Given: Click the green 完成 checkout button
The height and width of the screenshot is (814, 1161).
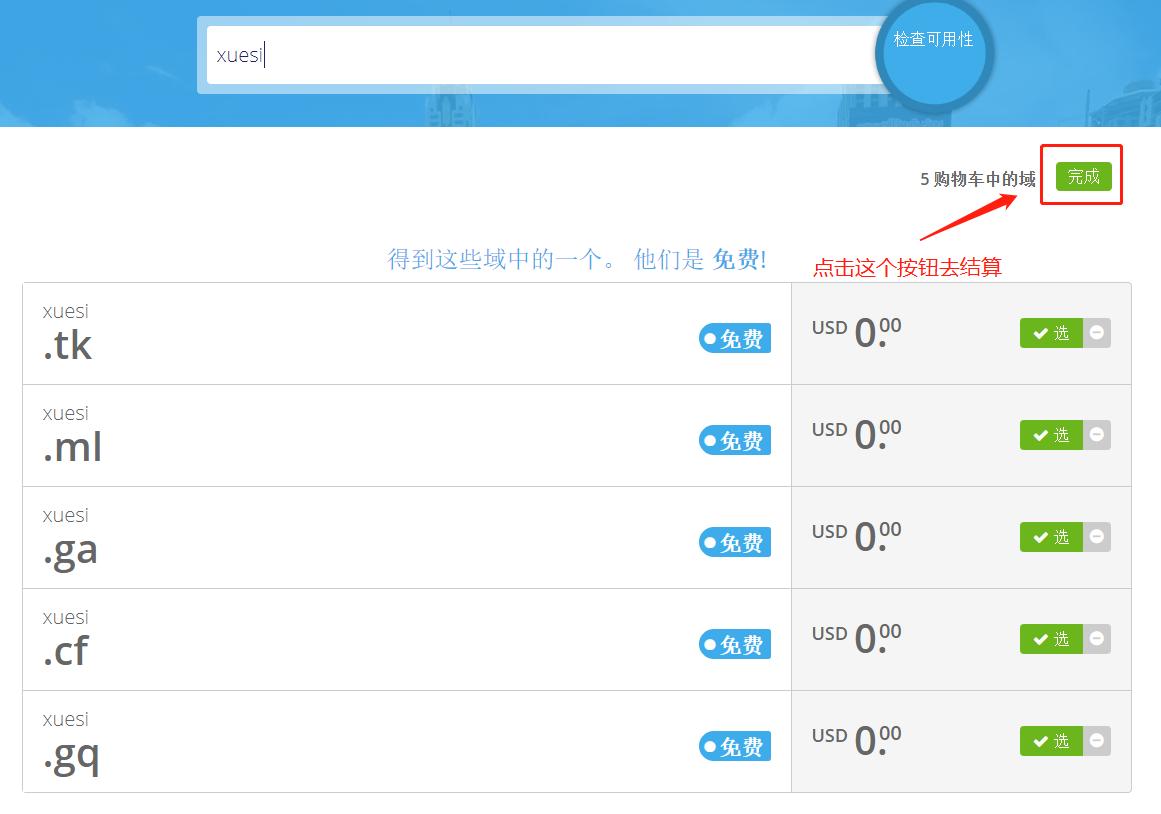Looking at the screenshot, I should coord(1083,176).
